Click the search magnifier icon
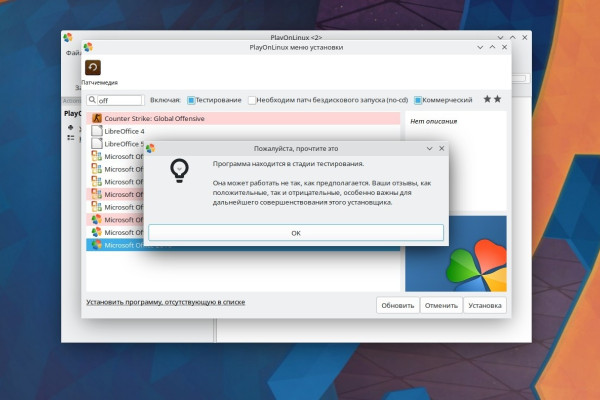Image resolution: width=600 pixels, height=400 pixels. (92, 100)
